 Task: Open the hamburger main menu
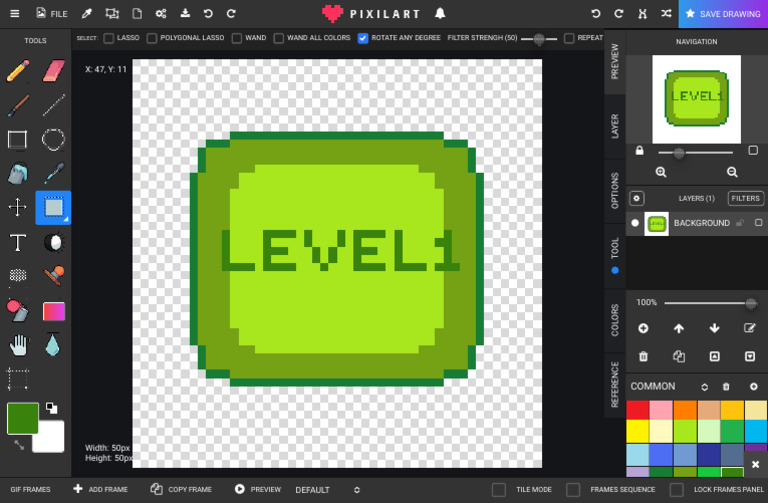click(15, 14)
